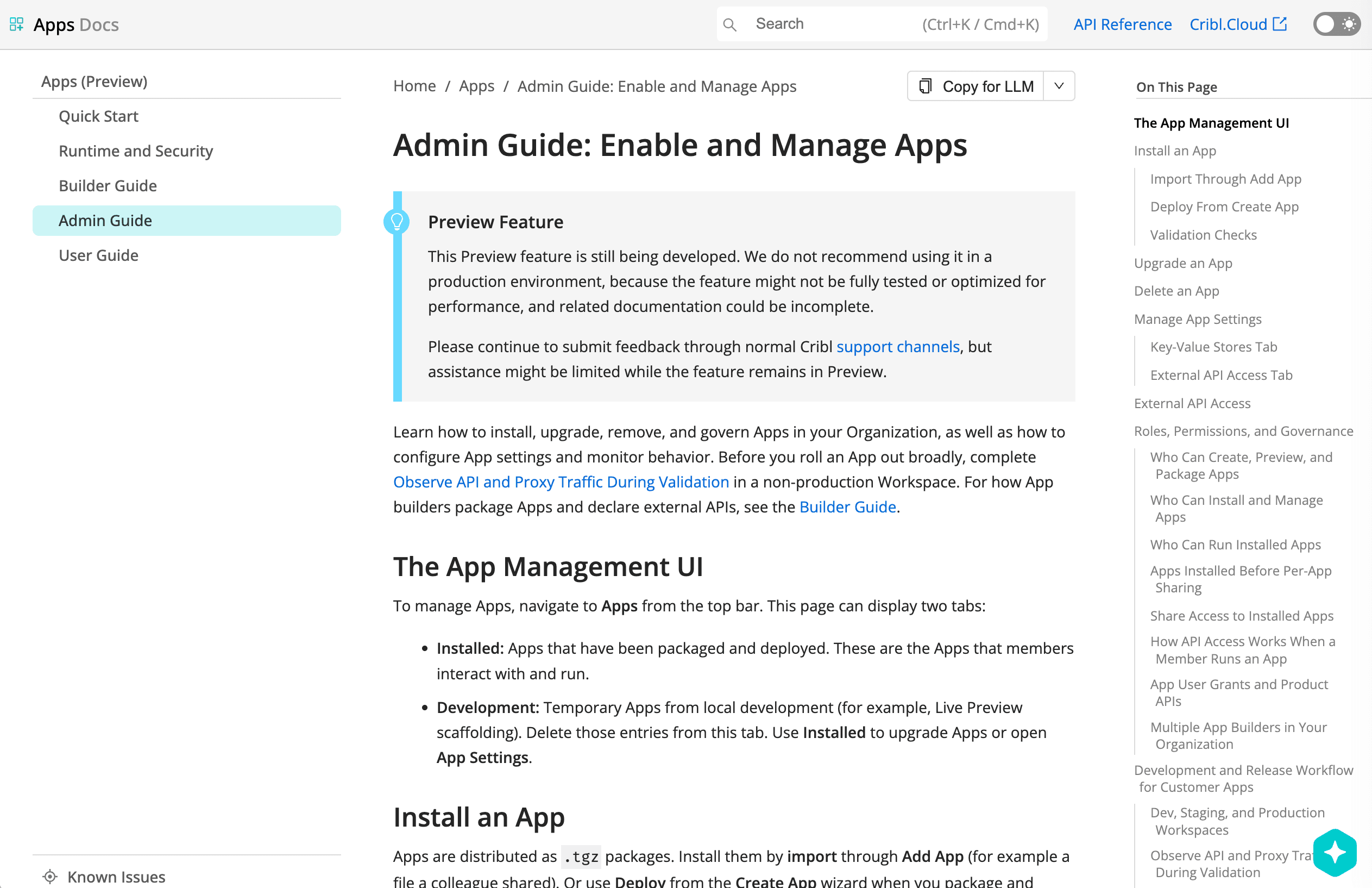This screenshot has width=1372, height=888.
Task: Click the search magnifier icon
Action: [x=729, y=24]
